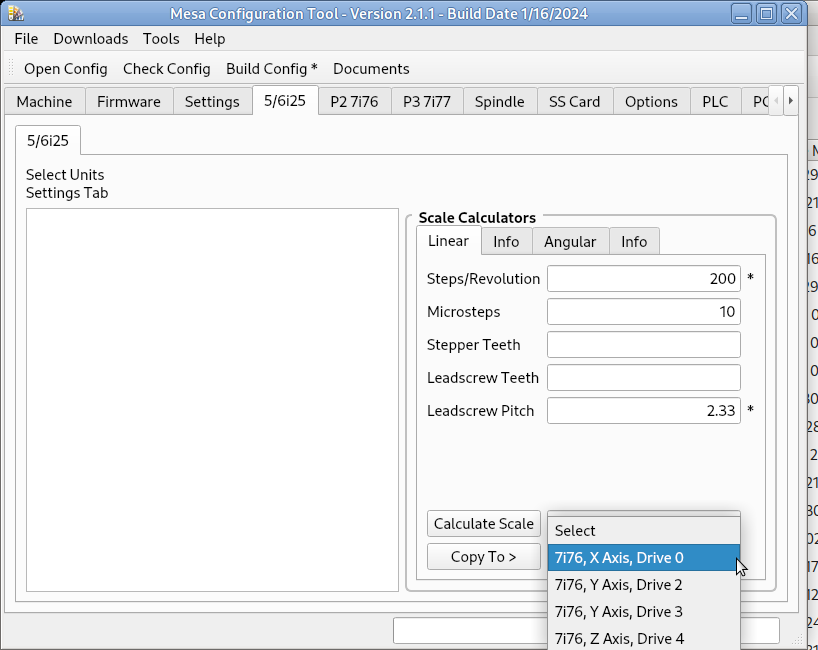The image size is (818, 650).
Task: Switch to the Spindle tab
Action: point(500,102)
